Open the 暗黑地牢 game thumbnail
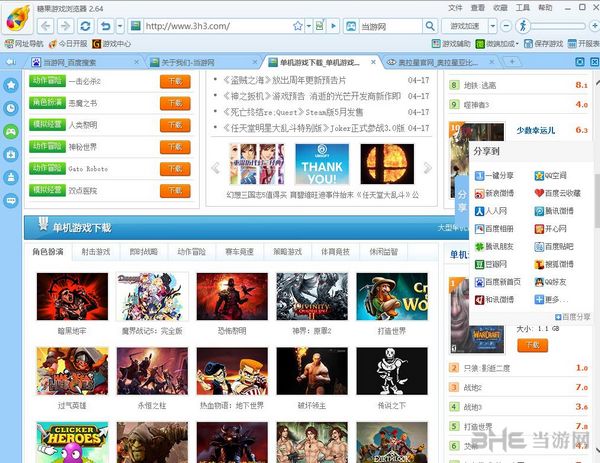 click(72, 297)
